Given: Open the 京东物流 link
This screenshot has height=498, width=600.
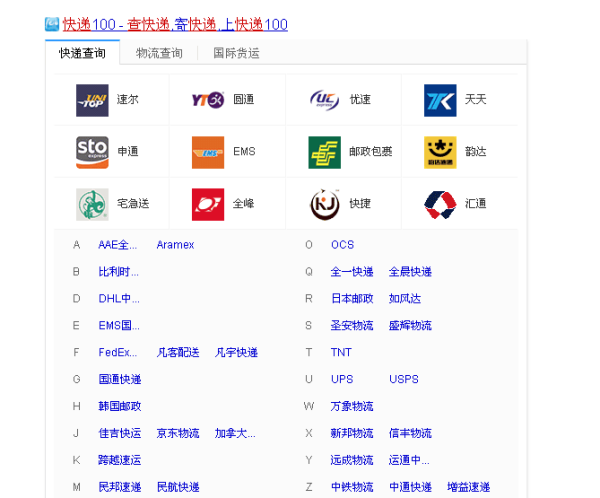Looking at the screenshot, I should point(178,433).
